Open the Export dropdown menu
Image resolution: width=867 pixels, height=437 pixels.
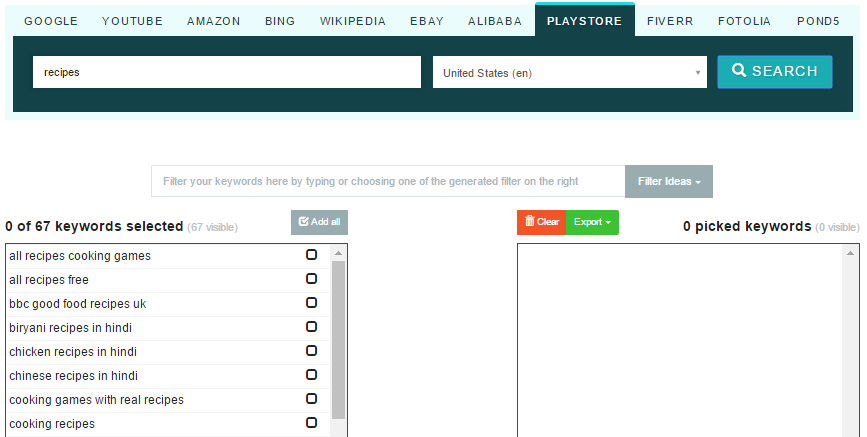click(x=592, y=222)
